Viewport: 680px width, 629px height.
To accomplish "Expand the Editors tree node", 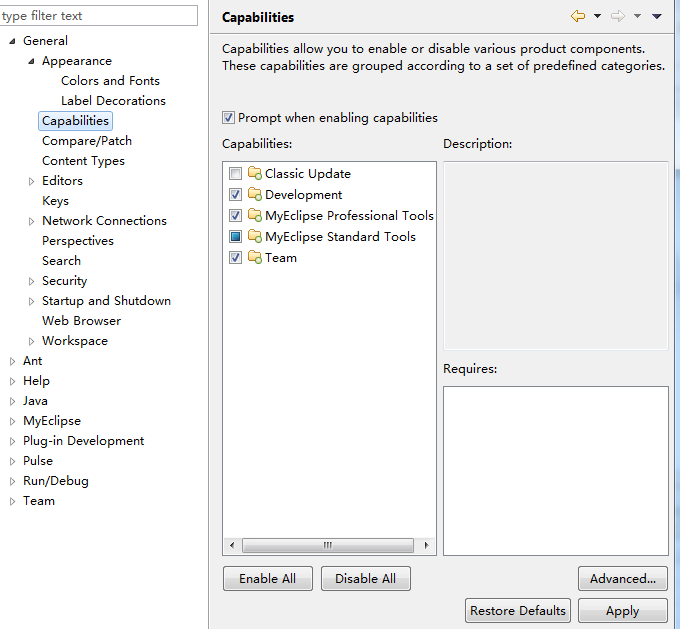I will 32,181.
